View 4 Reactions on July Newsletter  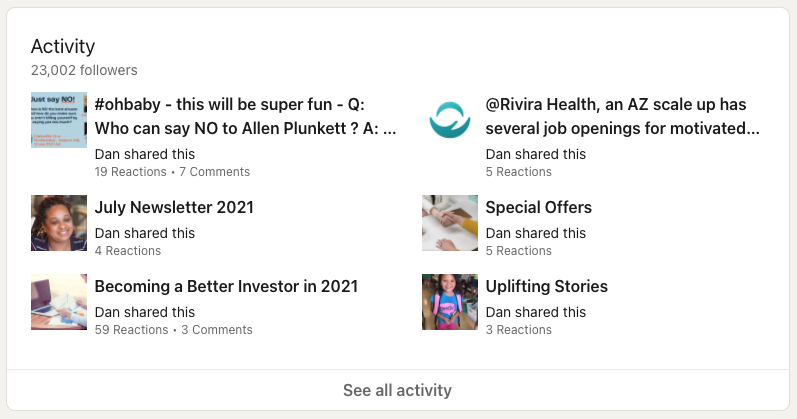(128, 251)
